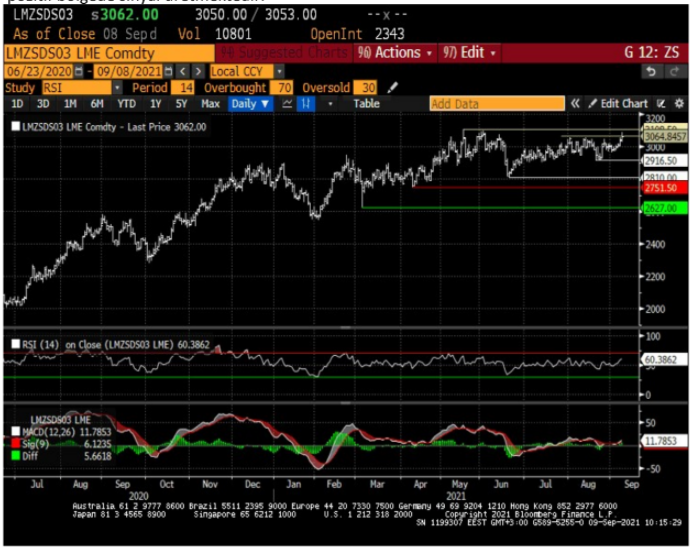The width and height of the screenshot is (696, 551).
Task: Open the 97) Edit menu
Action: pos(469,53)
